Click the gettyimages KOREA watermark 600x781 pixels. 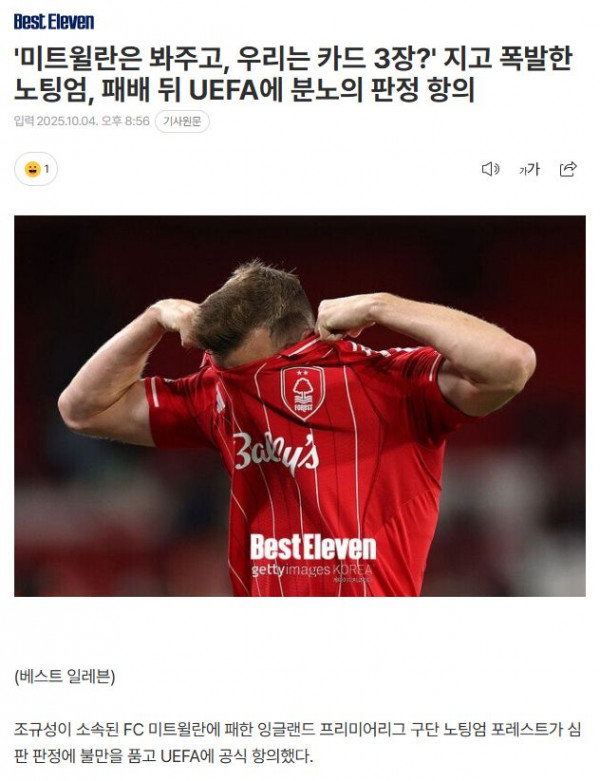[x=312, y=570]
